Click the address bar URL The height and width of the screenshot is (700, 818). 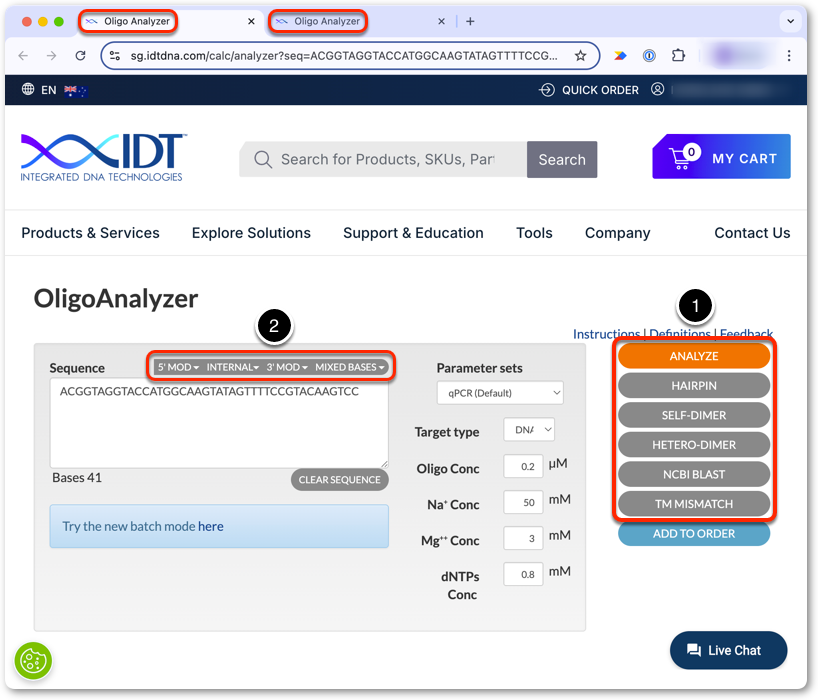(x=343, y=55)
